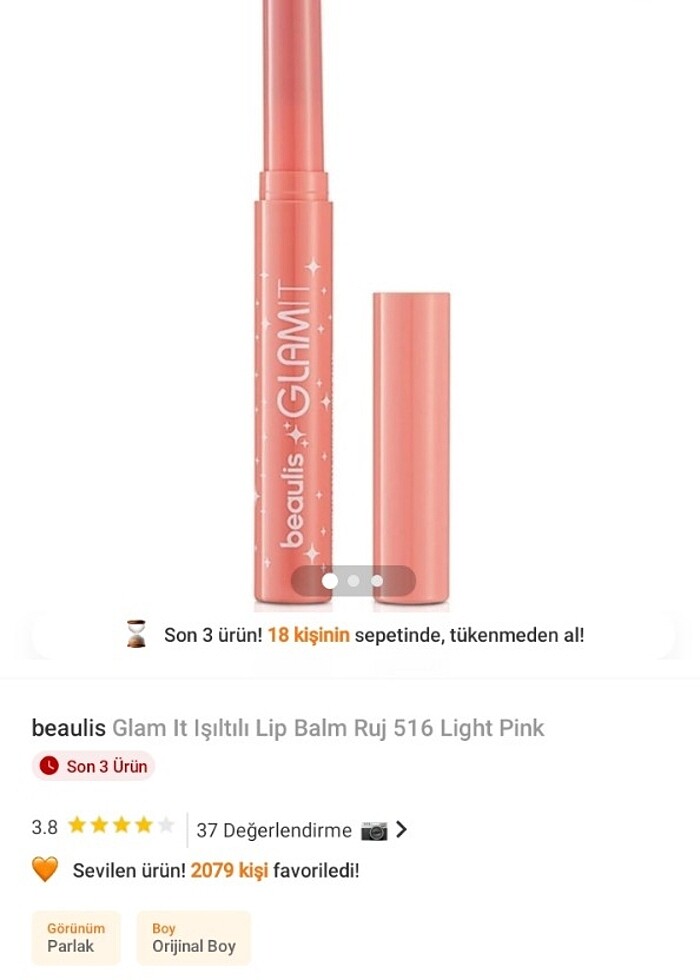Open reviews via the right chevron arrow
Screen dimensions: 700x980
click(401, 830)
